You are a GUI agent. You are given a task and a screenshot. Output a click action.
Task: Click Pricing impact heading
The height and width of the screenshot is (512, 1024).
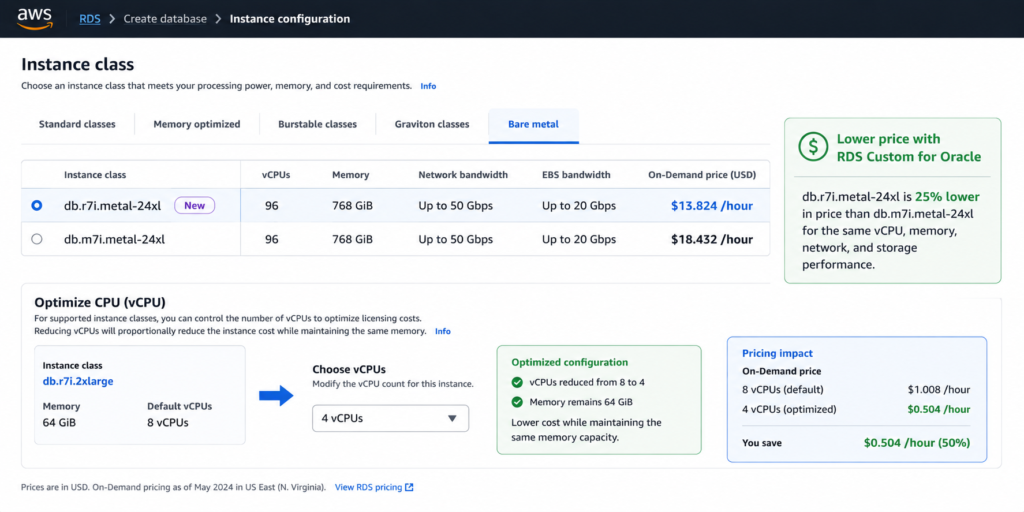[x=777, y=353]
